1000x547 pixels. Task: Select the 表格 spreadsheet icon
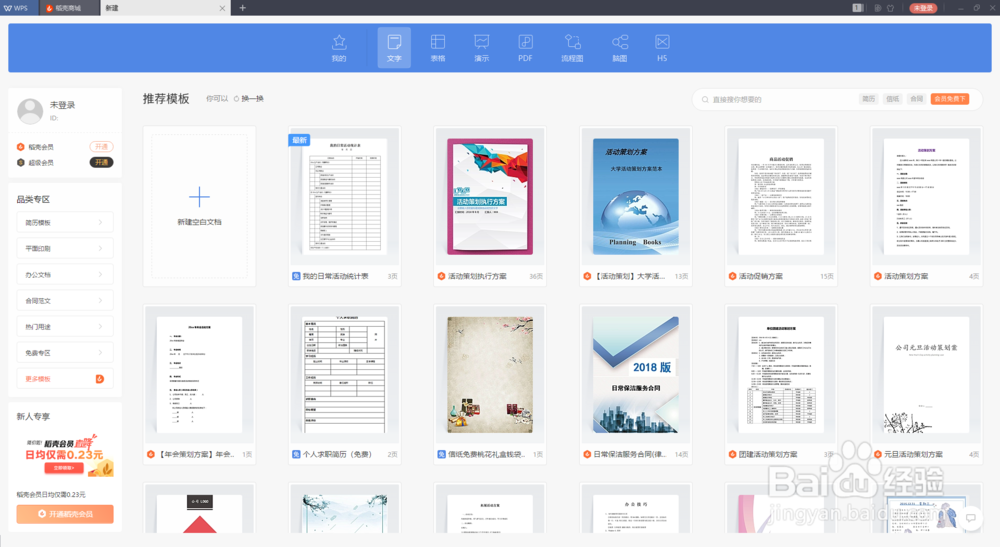(438, 48)
